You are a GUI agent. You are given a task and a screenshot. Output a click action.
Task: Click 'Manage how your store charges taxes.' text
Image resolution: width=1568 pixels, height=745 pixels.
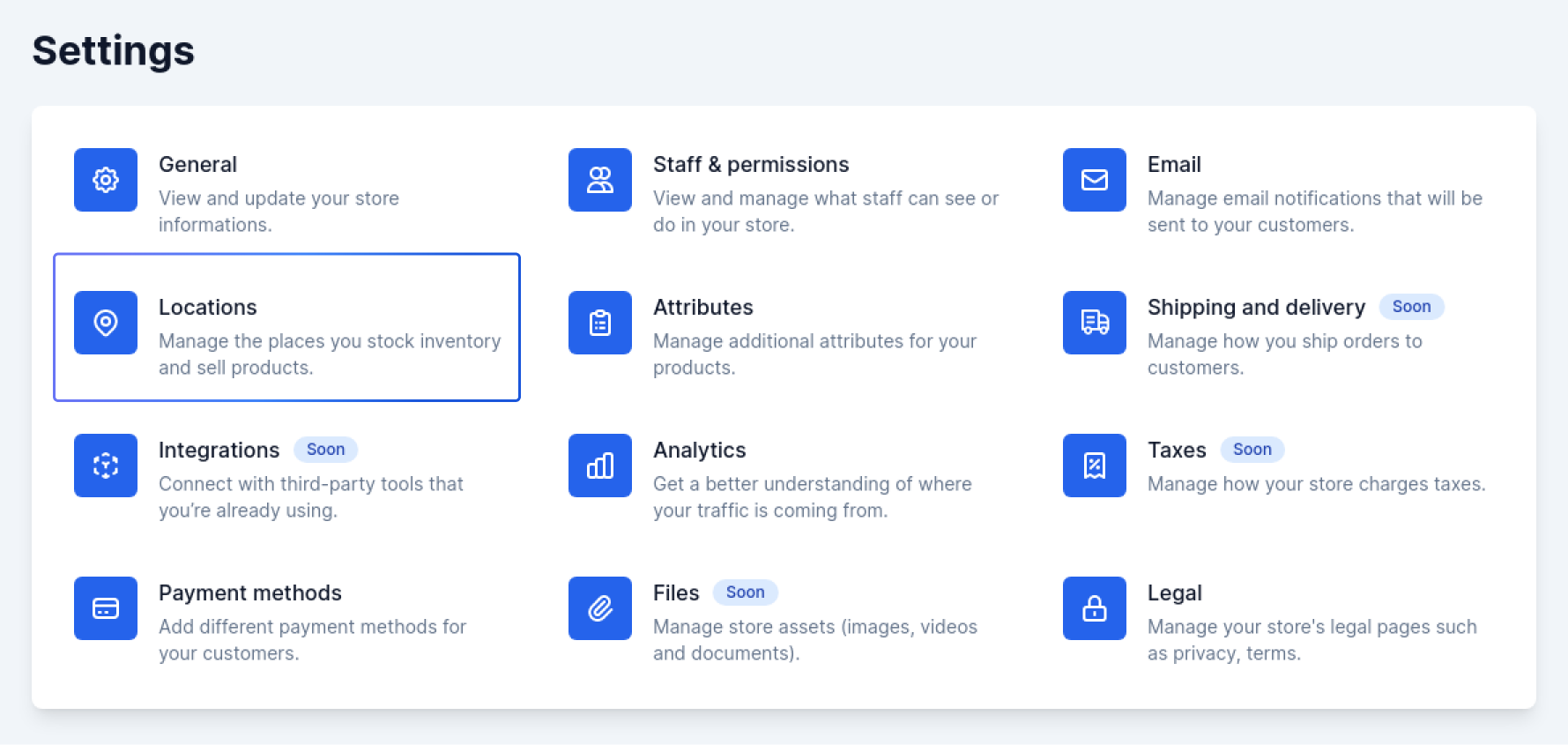[1317, 484]
